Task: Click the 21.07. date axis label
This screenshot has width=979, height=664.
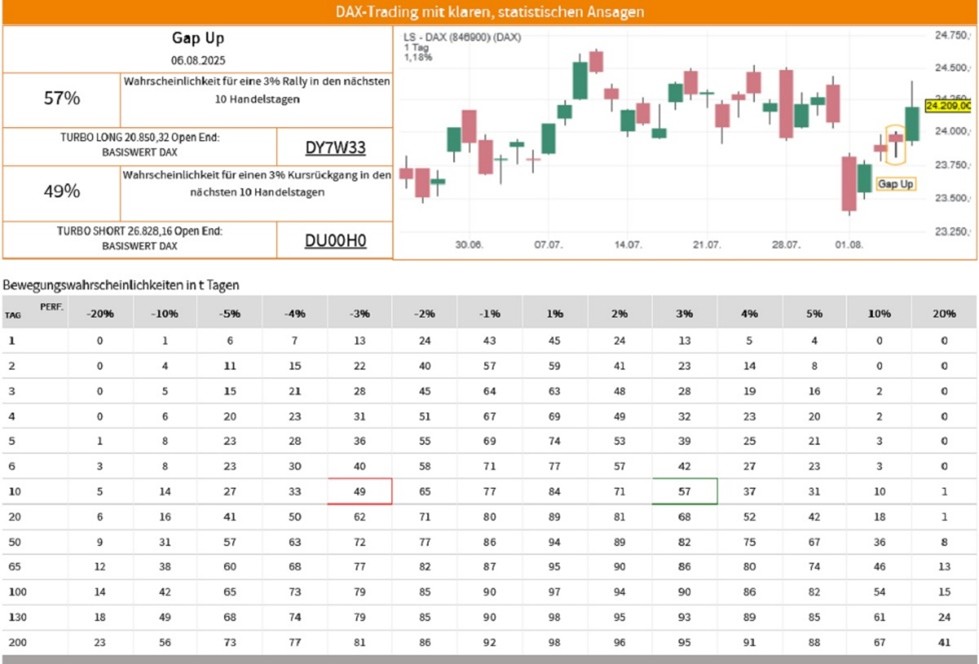Action: tap(707, 244)
